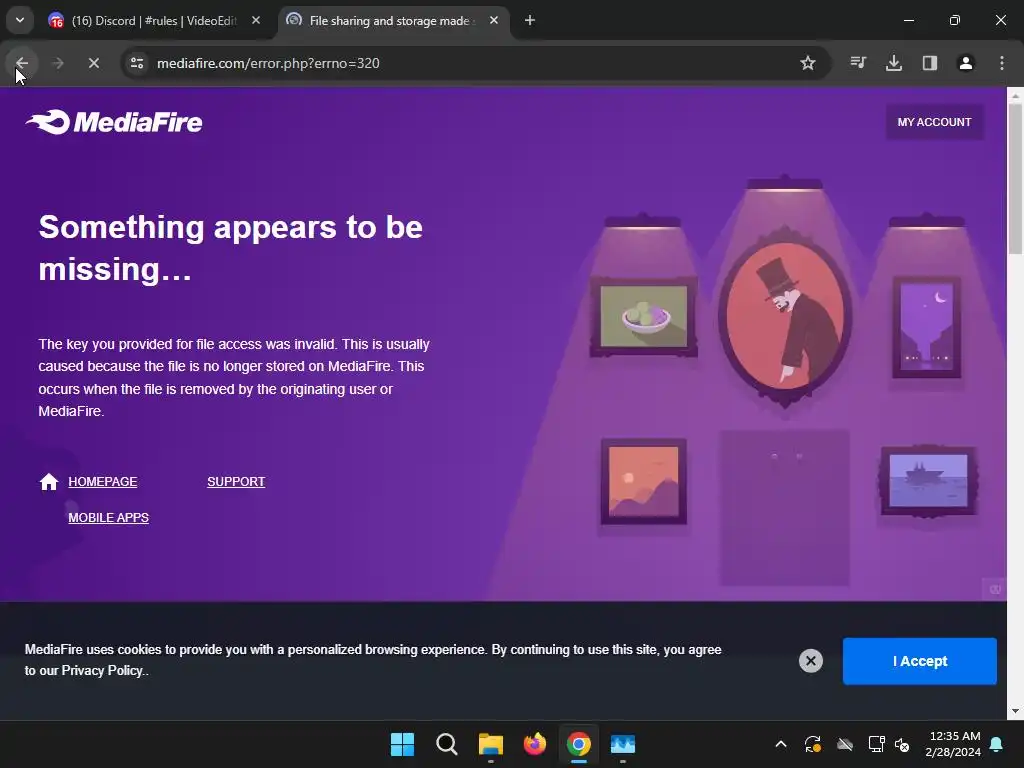Viewport: 1024px width, 768px height.
Task: Click the fruit bowl painting
Action: [x=643, y=317]
